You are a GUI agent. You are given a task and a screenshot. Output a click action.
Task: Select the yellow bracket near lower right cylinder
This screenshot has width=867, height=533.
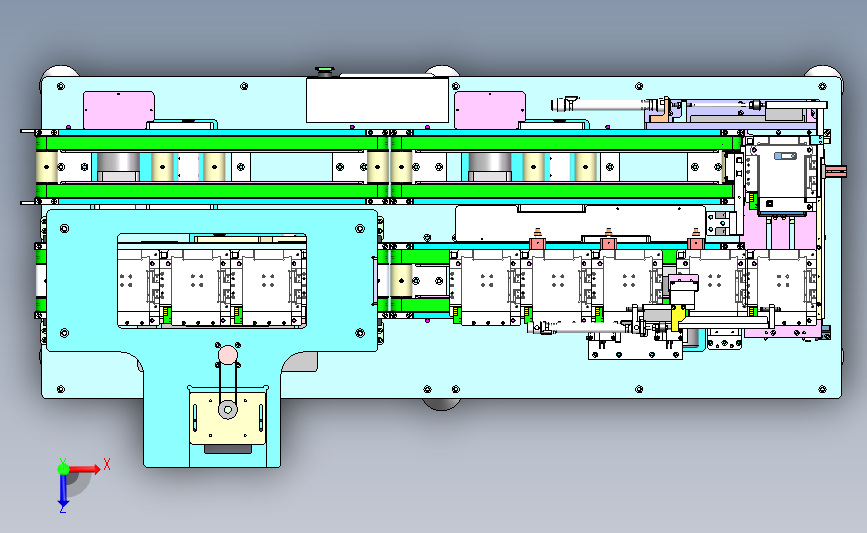pyautogui.click(x=678, y=318)
